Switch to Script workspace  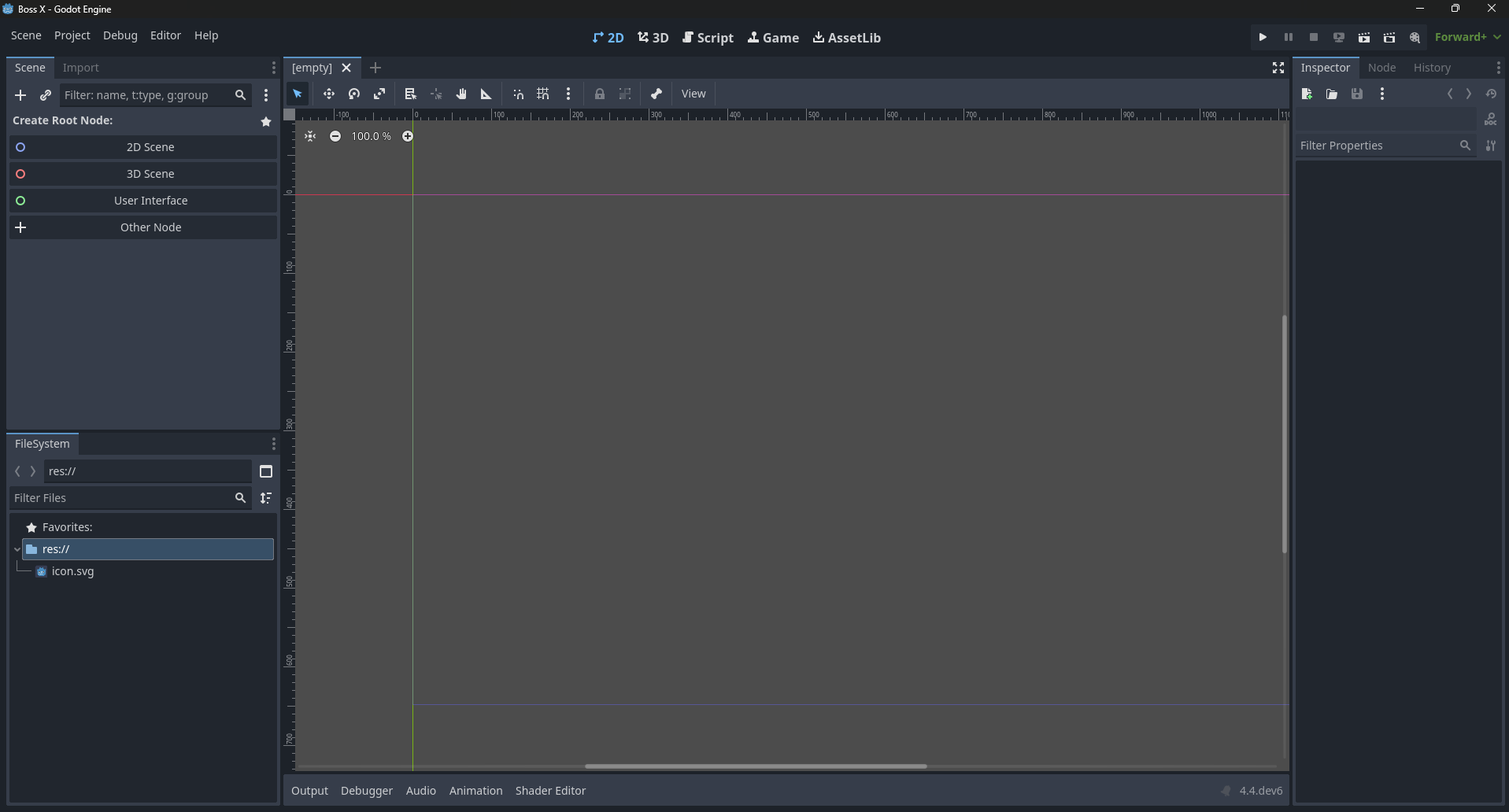(x=708, y=38)
